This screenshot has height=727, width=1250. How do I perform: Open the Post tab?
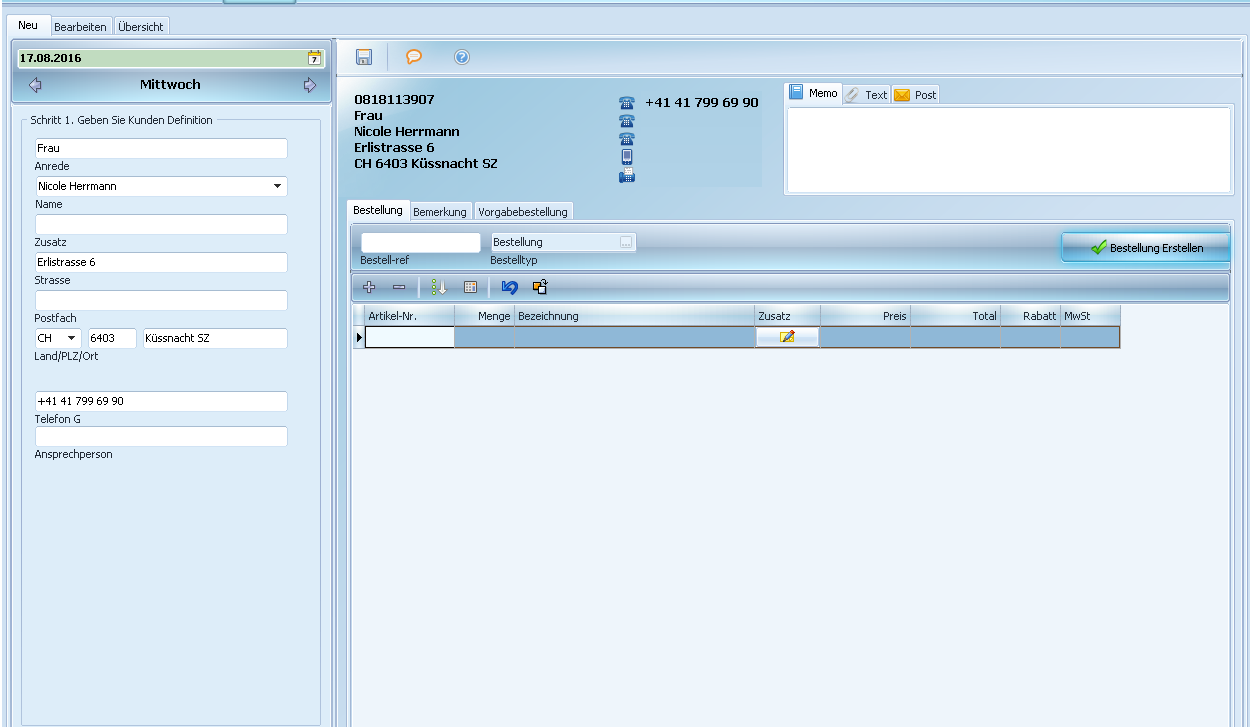(915, 95)
